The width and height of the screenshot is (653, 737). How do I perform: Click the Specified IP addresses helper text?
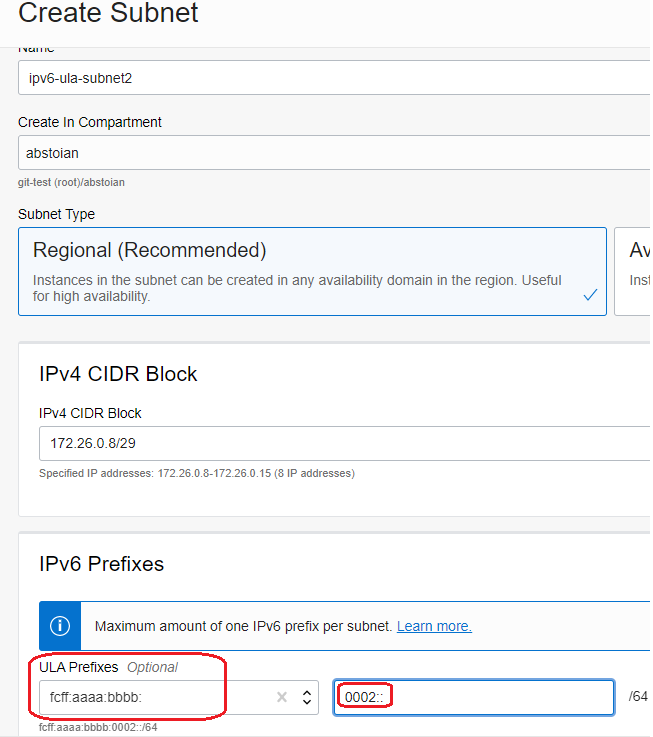[196, 473]
